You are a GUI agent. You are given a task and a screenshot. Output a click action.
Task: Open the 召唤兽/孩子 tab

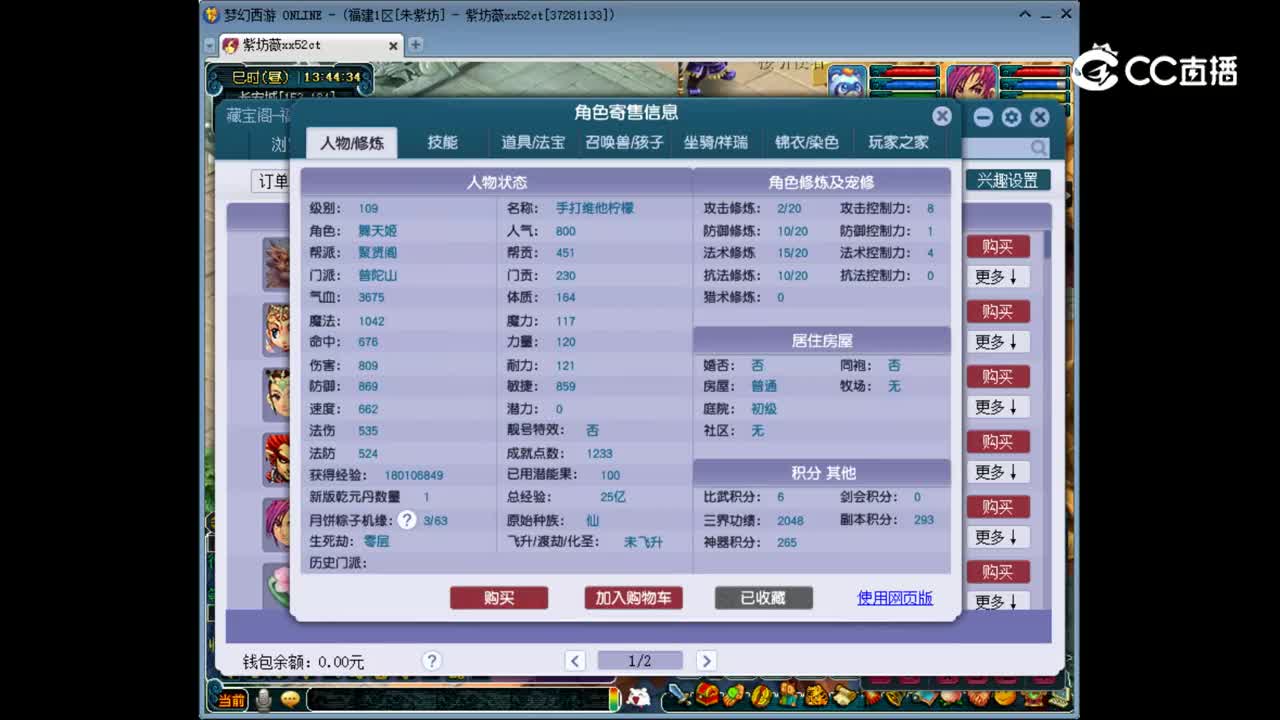624,143
